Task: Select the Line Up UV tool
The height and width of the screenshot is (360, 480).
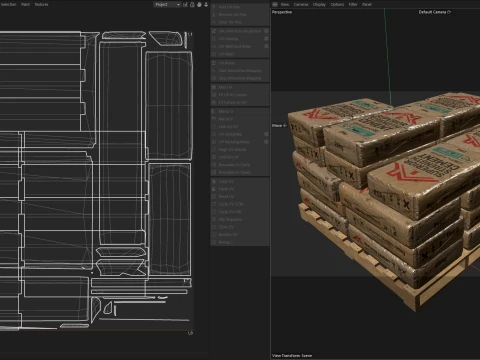Action: pos(240,127)
